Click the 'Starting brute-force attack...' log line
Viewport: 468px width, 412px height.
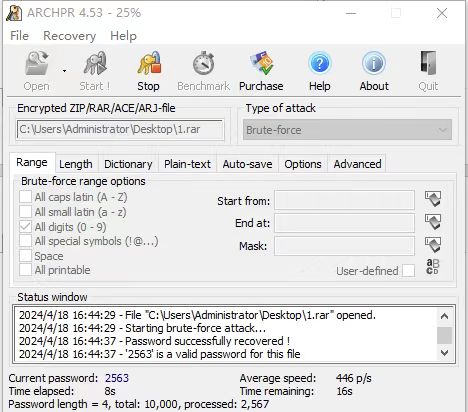142,328
